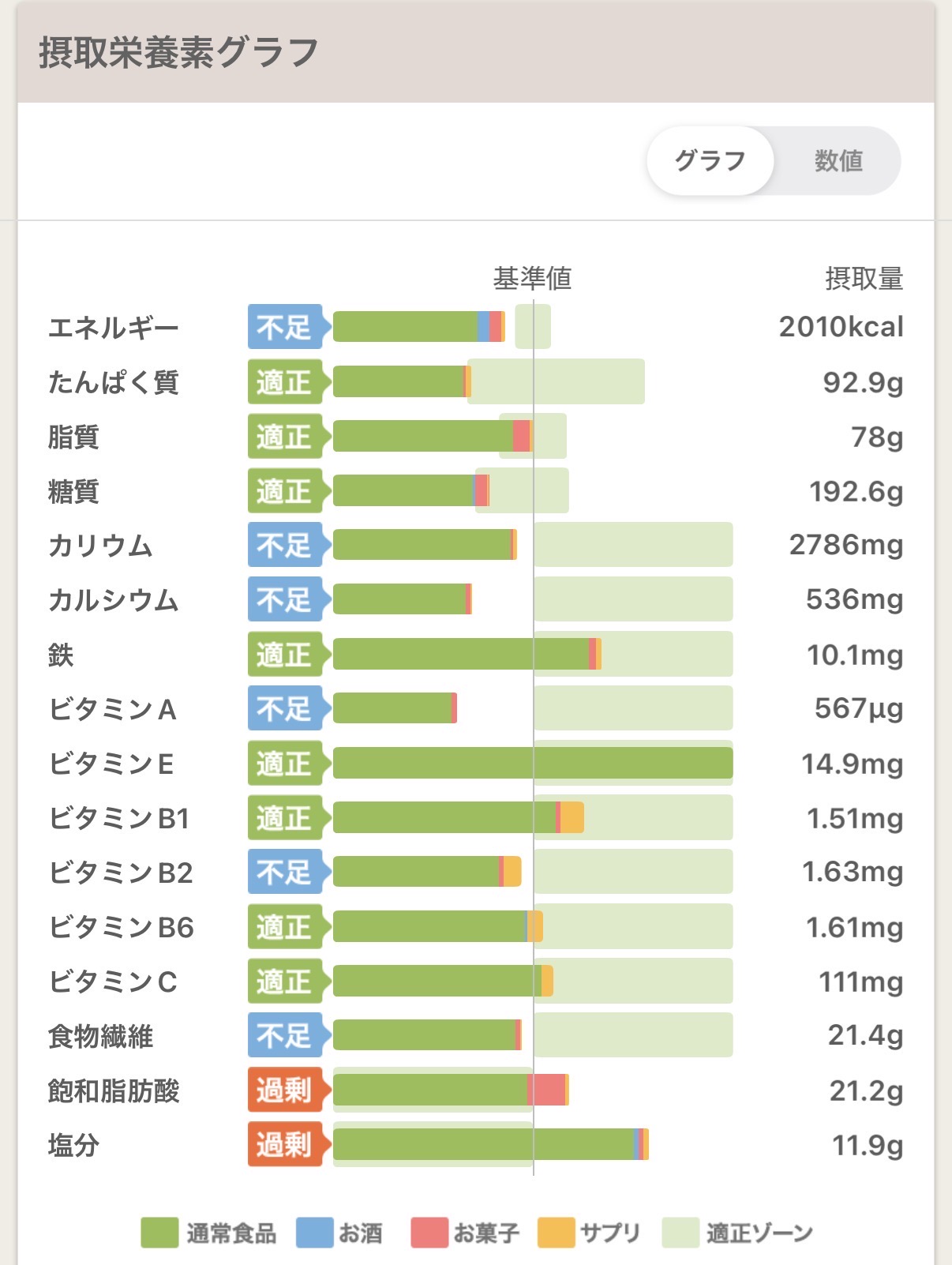The height and width of the screenshot is (1265, 952).
Task: Click the 基準値 column label
Action: 532,278
